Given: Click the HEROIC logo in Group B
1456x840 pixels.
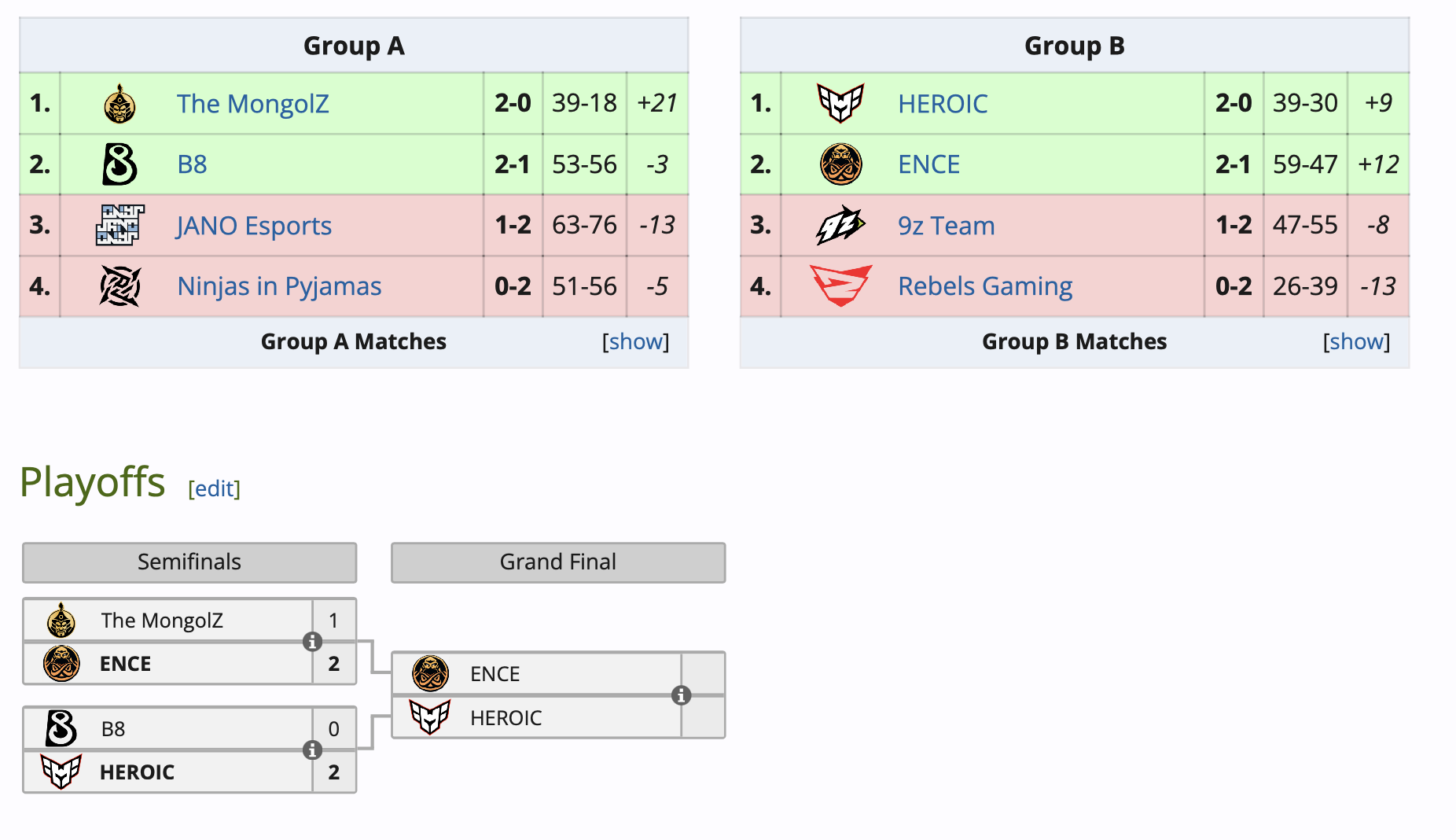Looking at the screenshot, I should tap(840, 103).
